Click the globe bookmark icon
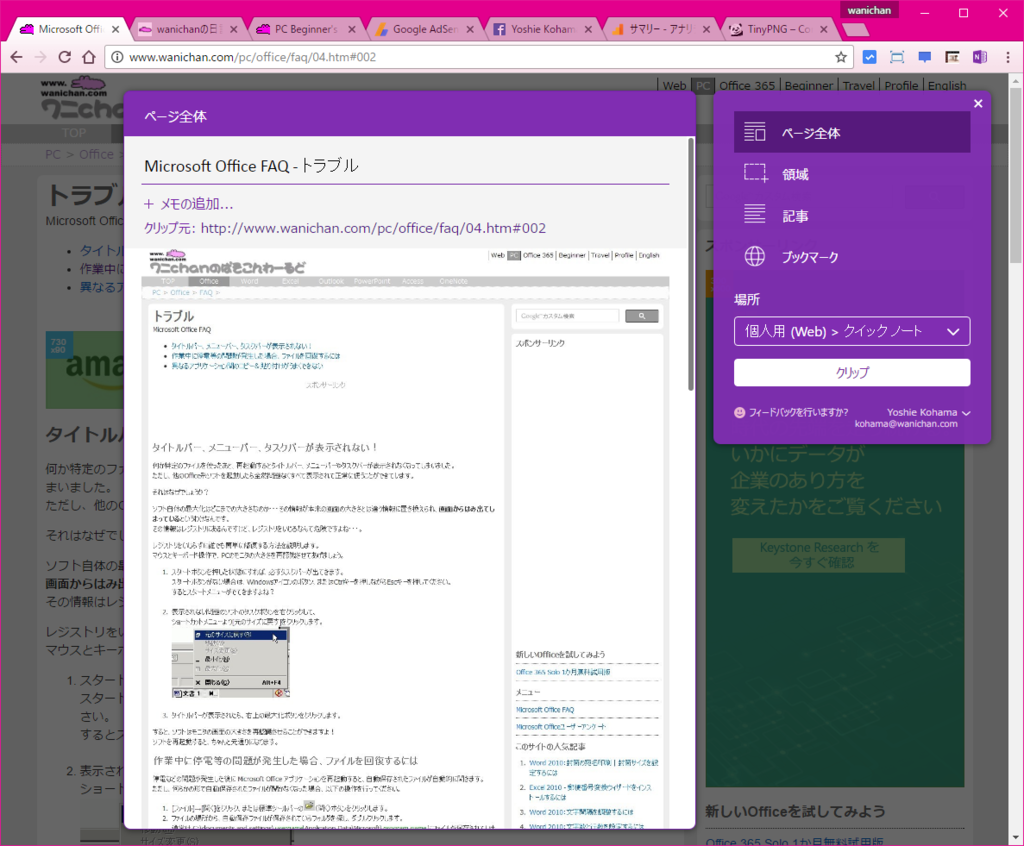The width and height of the screenshot is (1024, 846). [755, 256]
